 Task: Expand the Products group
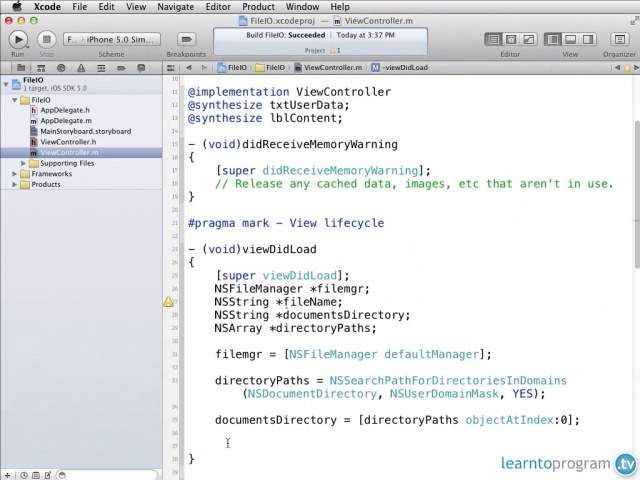[15, 184]
